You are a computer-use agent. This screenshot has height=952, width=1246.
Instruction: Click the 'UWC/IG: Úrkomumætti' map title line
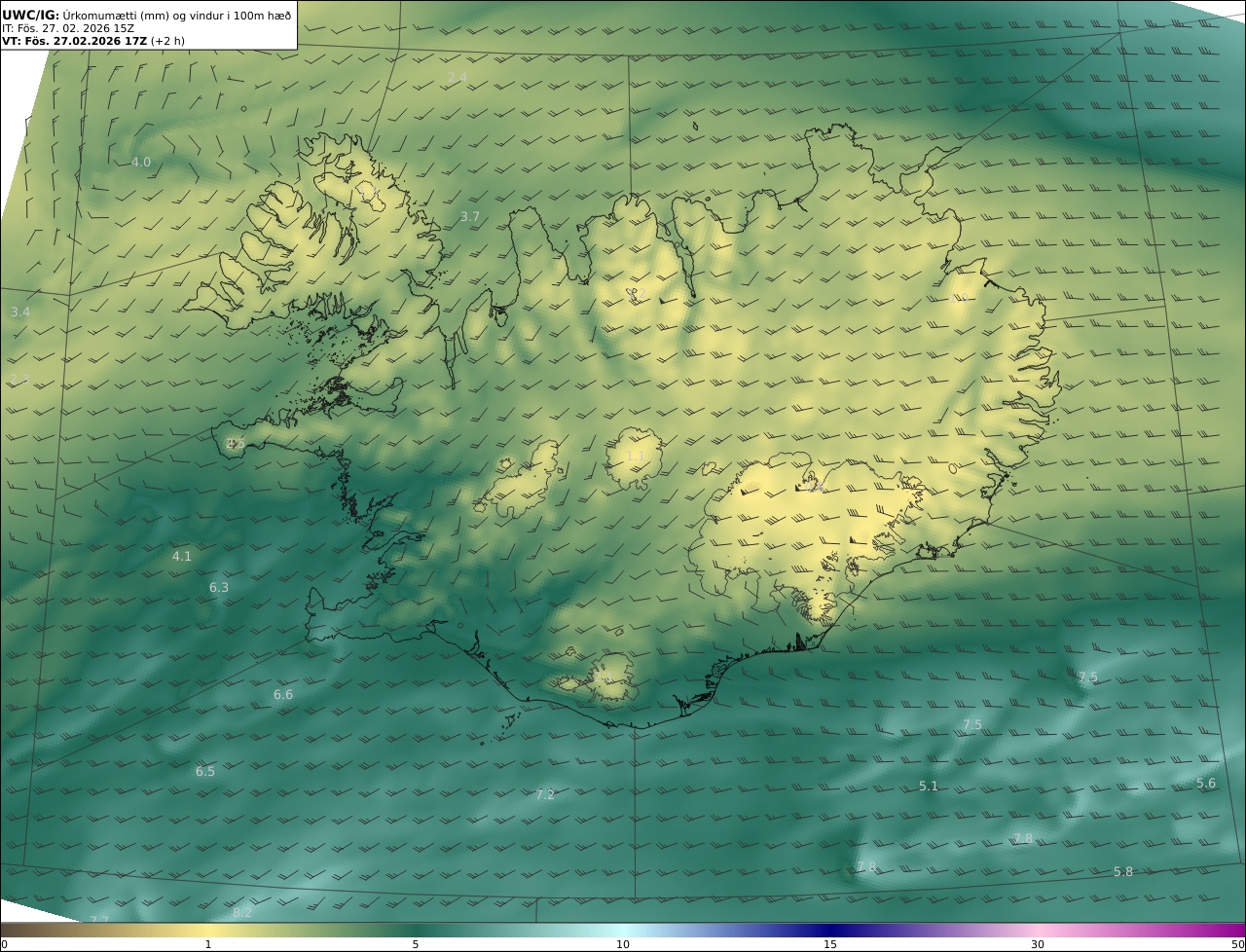pyautogui.click(x=147, y=15)
